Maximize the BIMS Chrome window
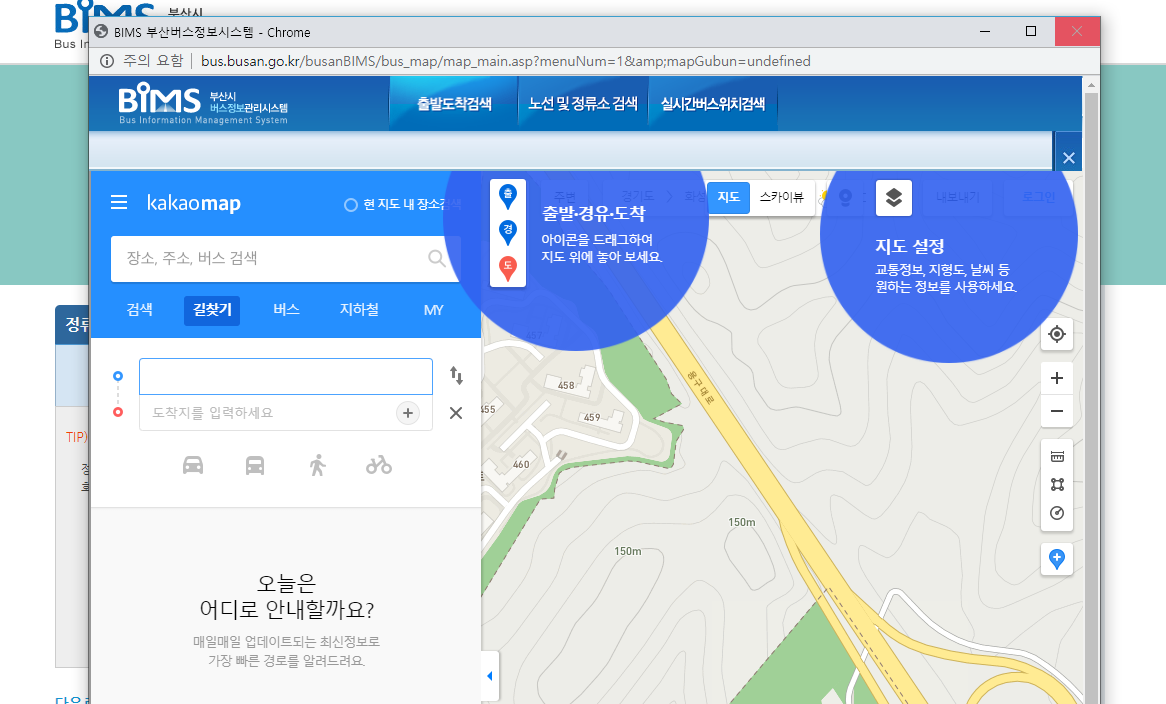The image size is (1166, 704). click(1031, 31)
